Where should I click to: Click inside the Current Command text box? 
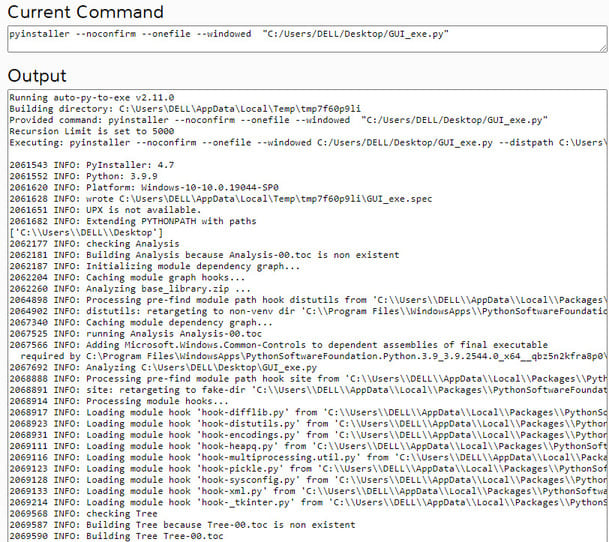click(x=307, y=39)
